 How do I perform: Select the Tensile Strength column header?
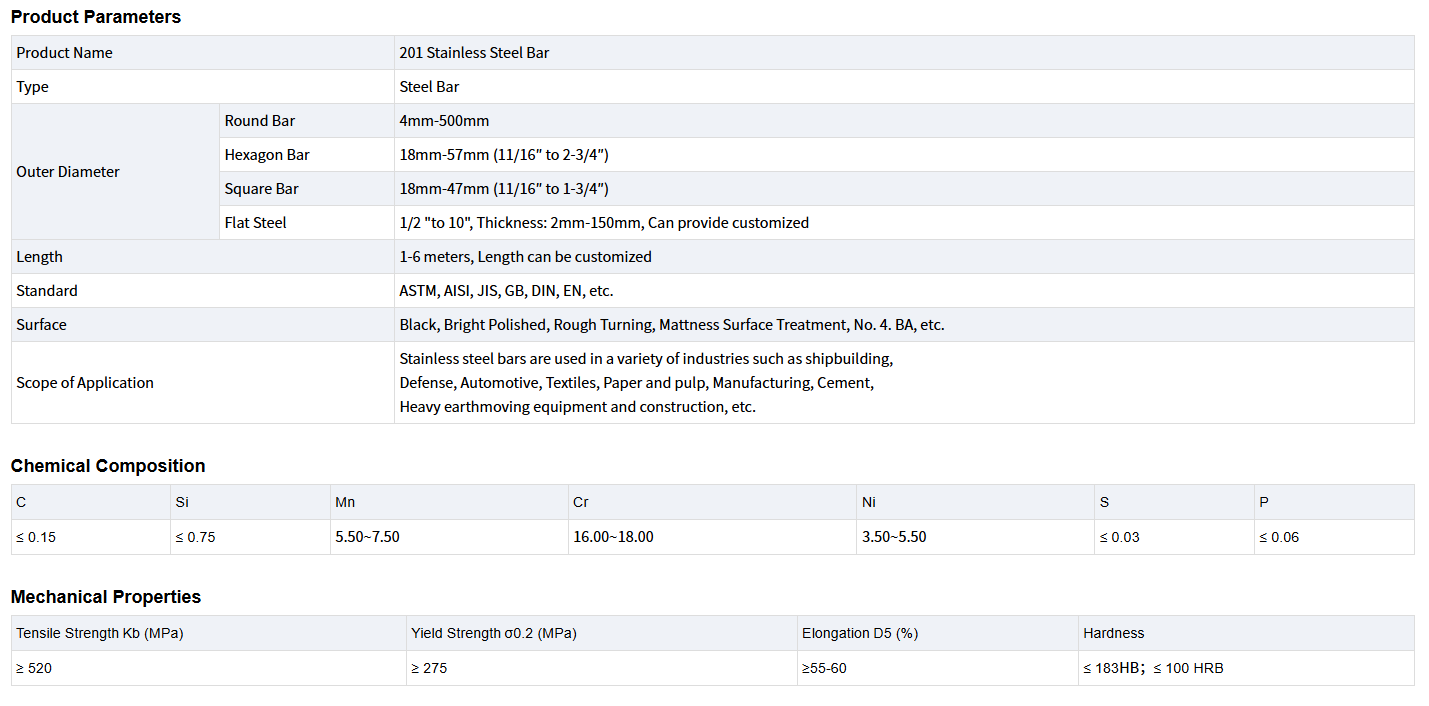tap(100, 633)
